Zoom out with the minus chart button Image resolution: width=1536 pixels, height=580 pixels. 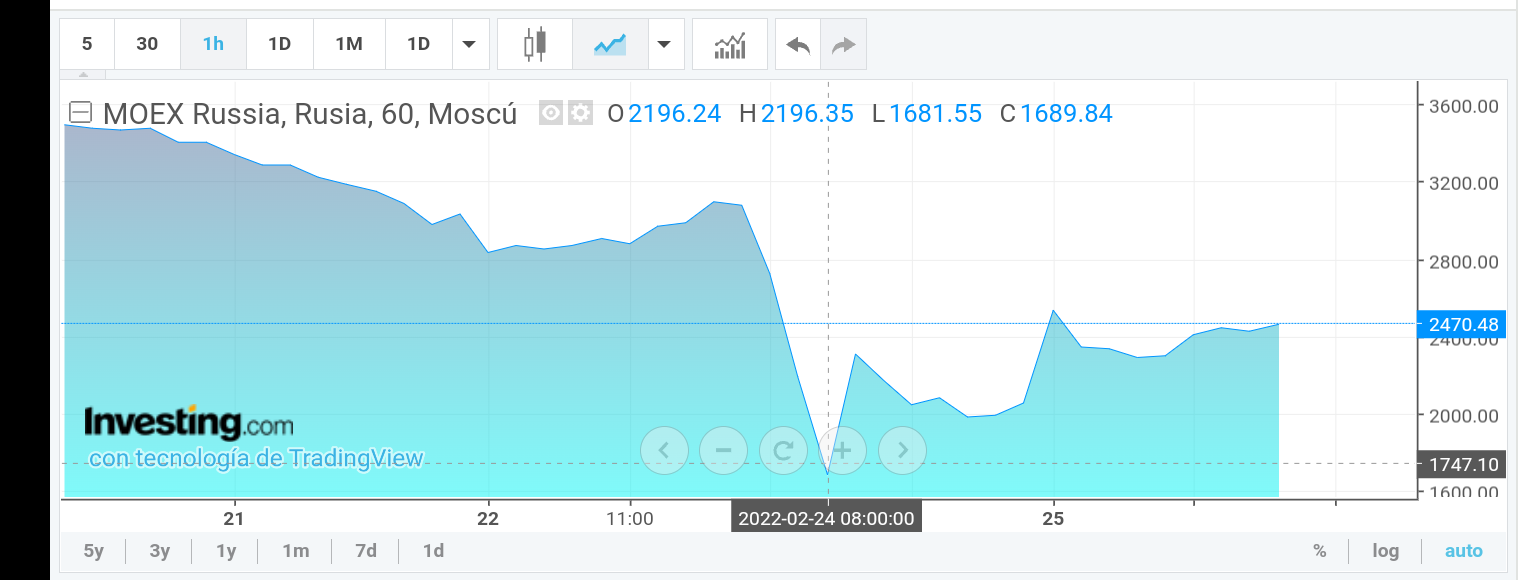click(x=723, y=450)
